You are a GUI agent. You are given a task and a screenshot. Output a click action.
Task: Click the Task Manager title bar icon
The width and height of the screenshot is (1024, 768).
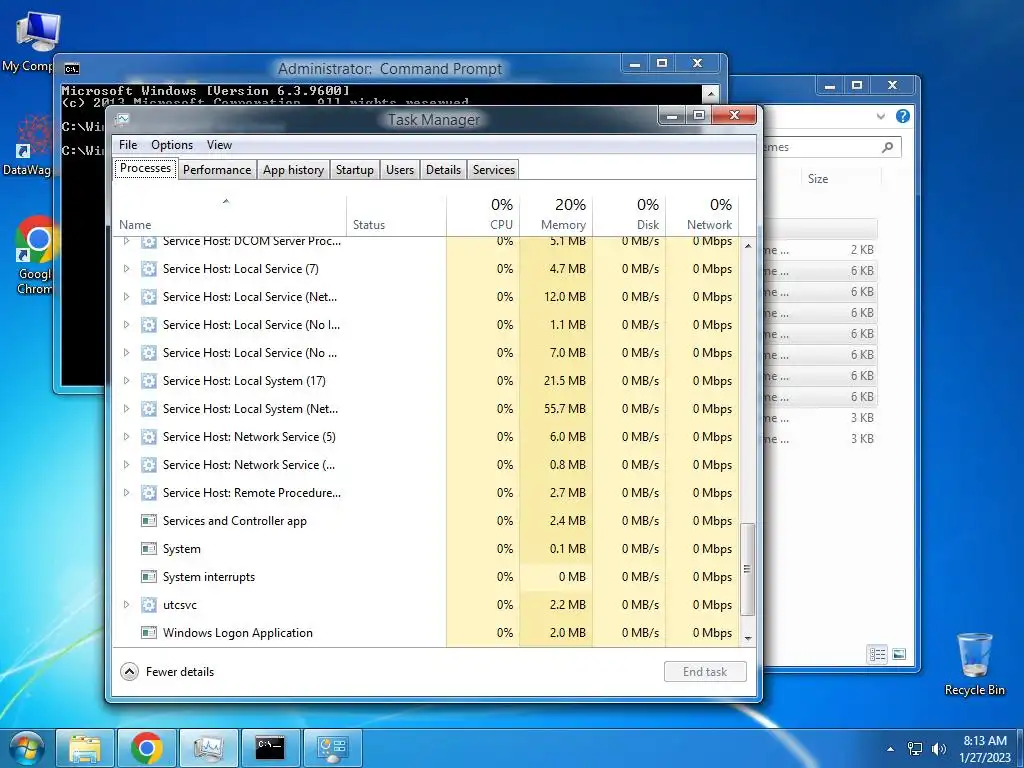(x=122, y=119)
